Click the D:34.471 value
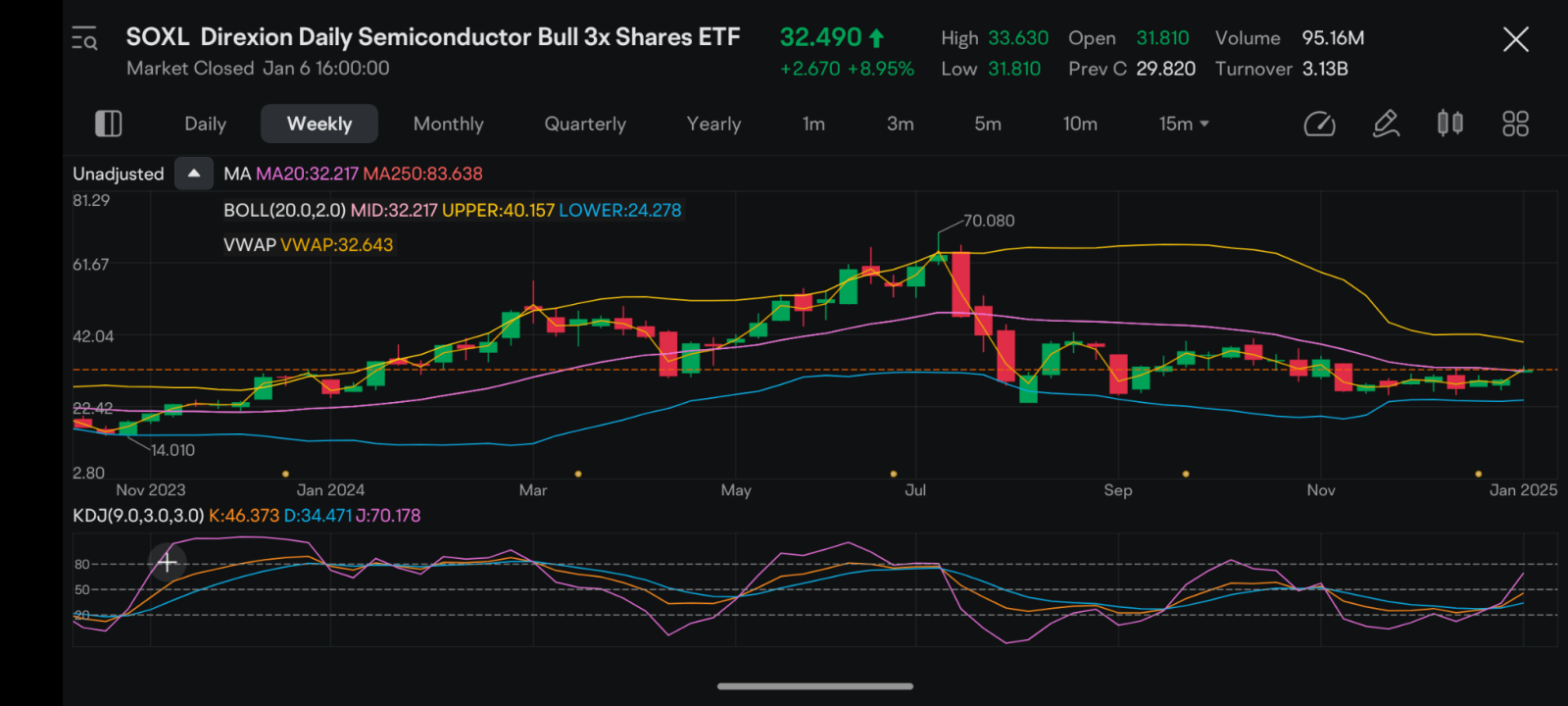 pyautogui.click(x=318, y=516)
